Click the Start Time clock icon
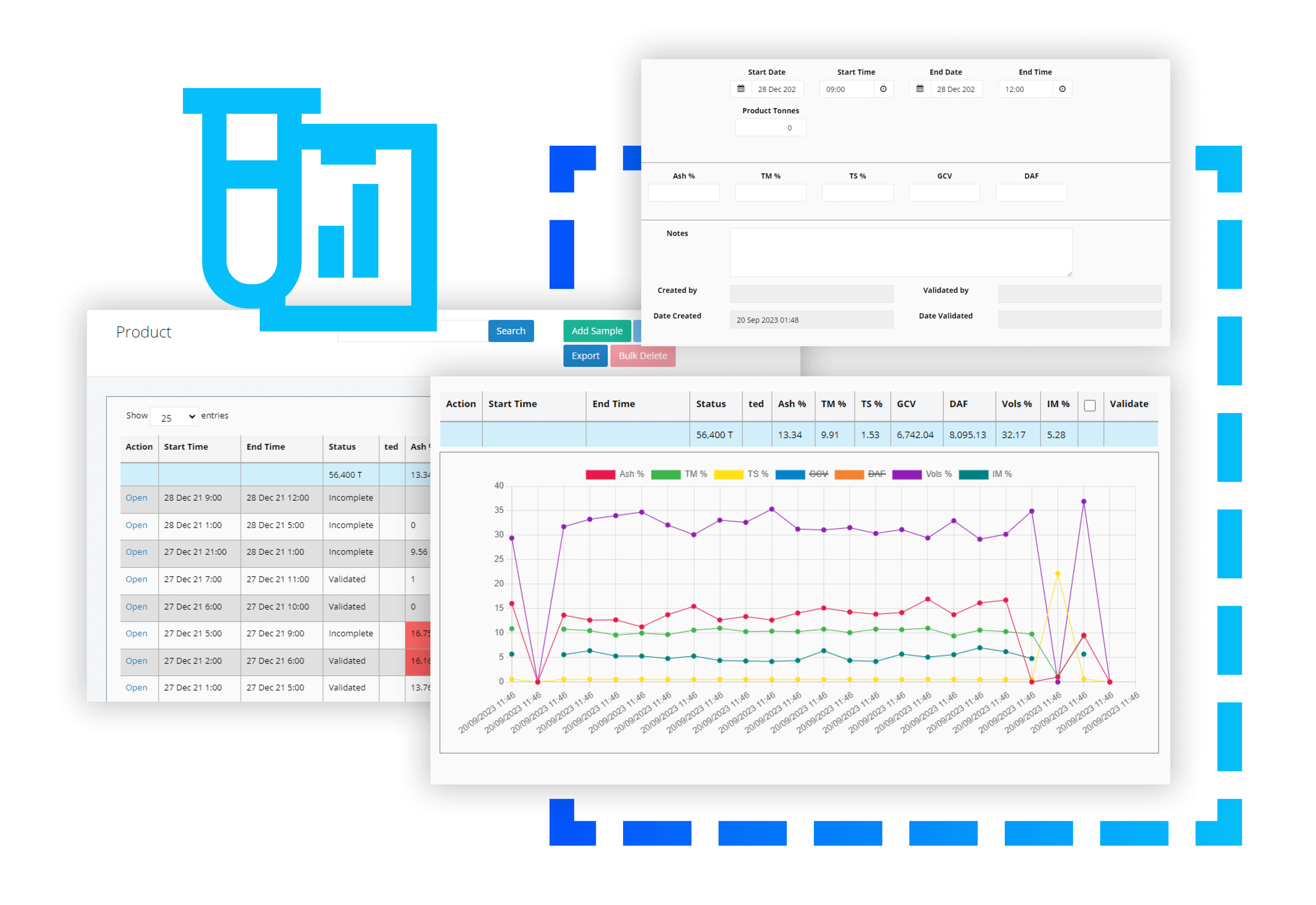1316x905 pixels. click(x=883, y=89)
